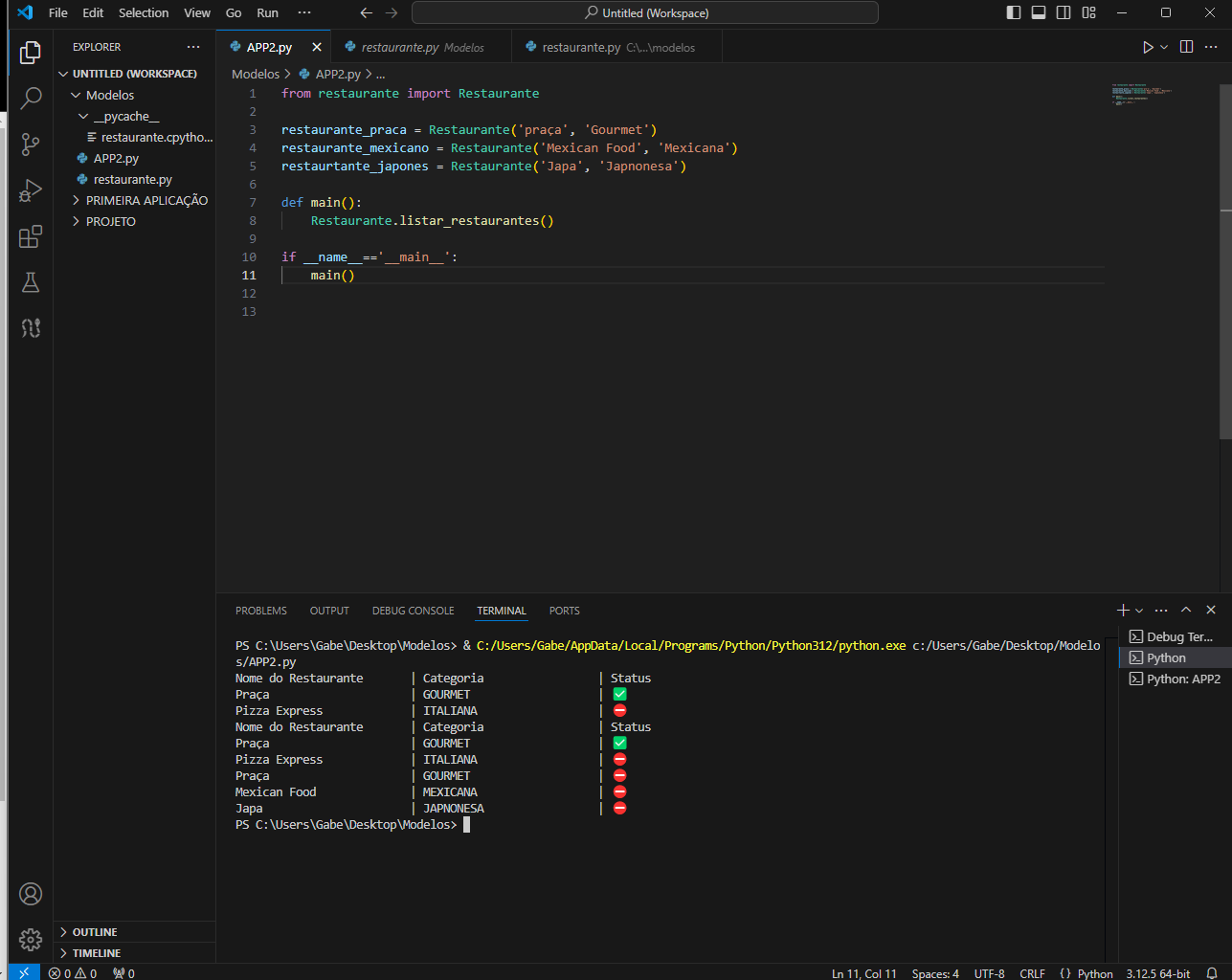This screenshot has width=1232, height=980.
Task: Open the Run and Debug view
Action: tap(31, 189)
